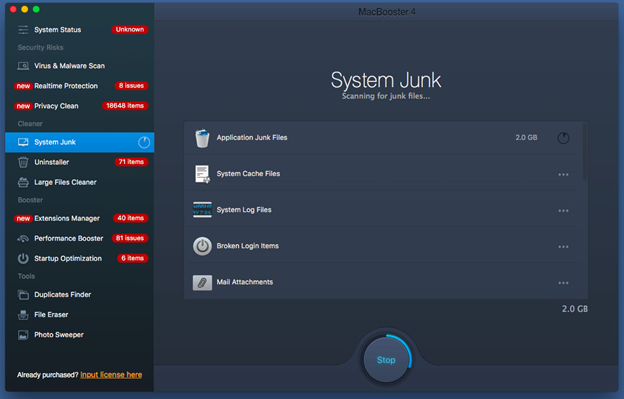
Task: Select the System Cache Files label
Action: click(248, 174)
